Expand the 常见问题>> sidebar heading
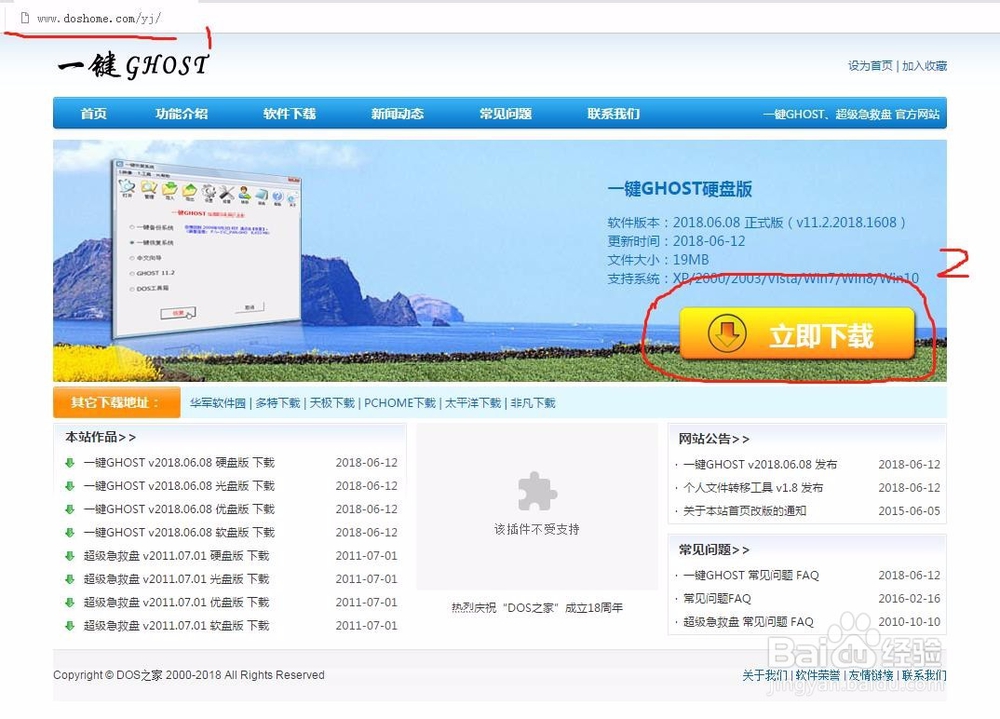Image resolution: width=1000 pixels, height=719 pixels. [714, 550]
